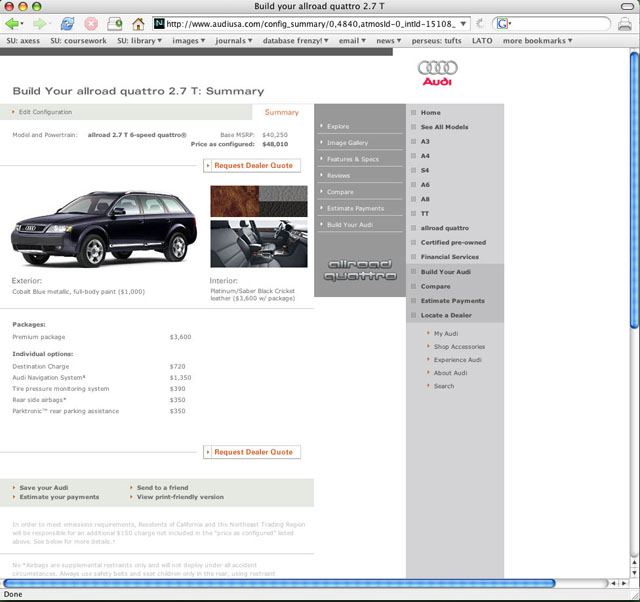Select 'Estimate Payments' in the gray menu
The height and width of the screenshot is (602, 640).
[355, 208]
